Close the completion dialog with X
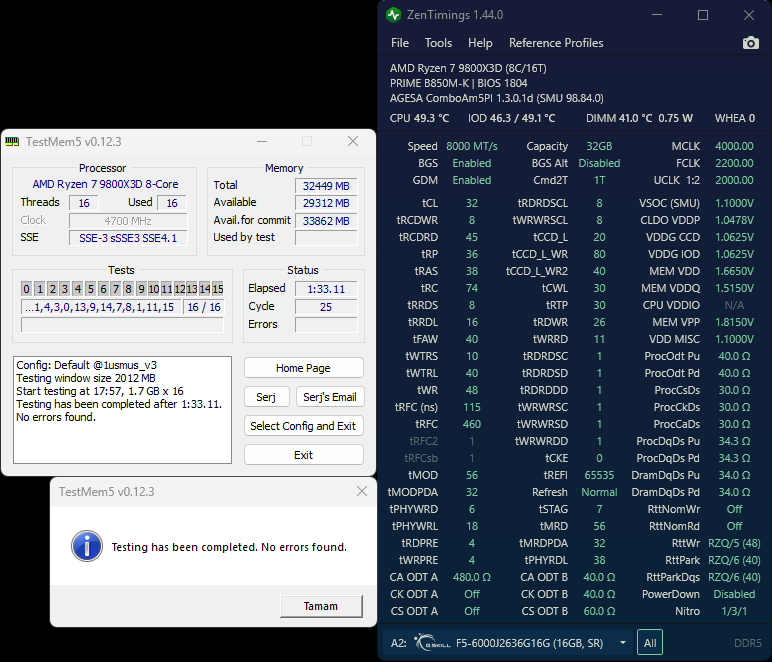 [362, 491]
